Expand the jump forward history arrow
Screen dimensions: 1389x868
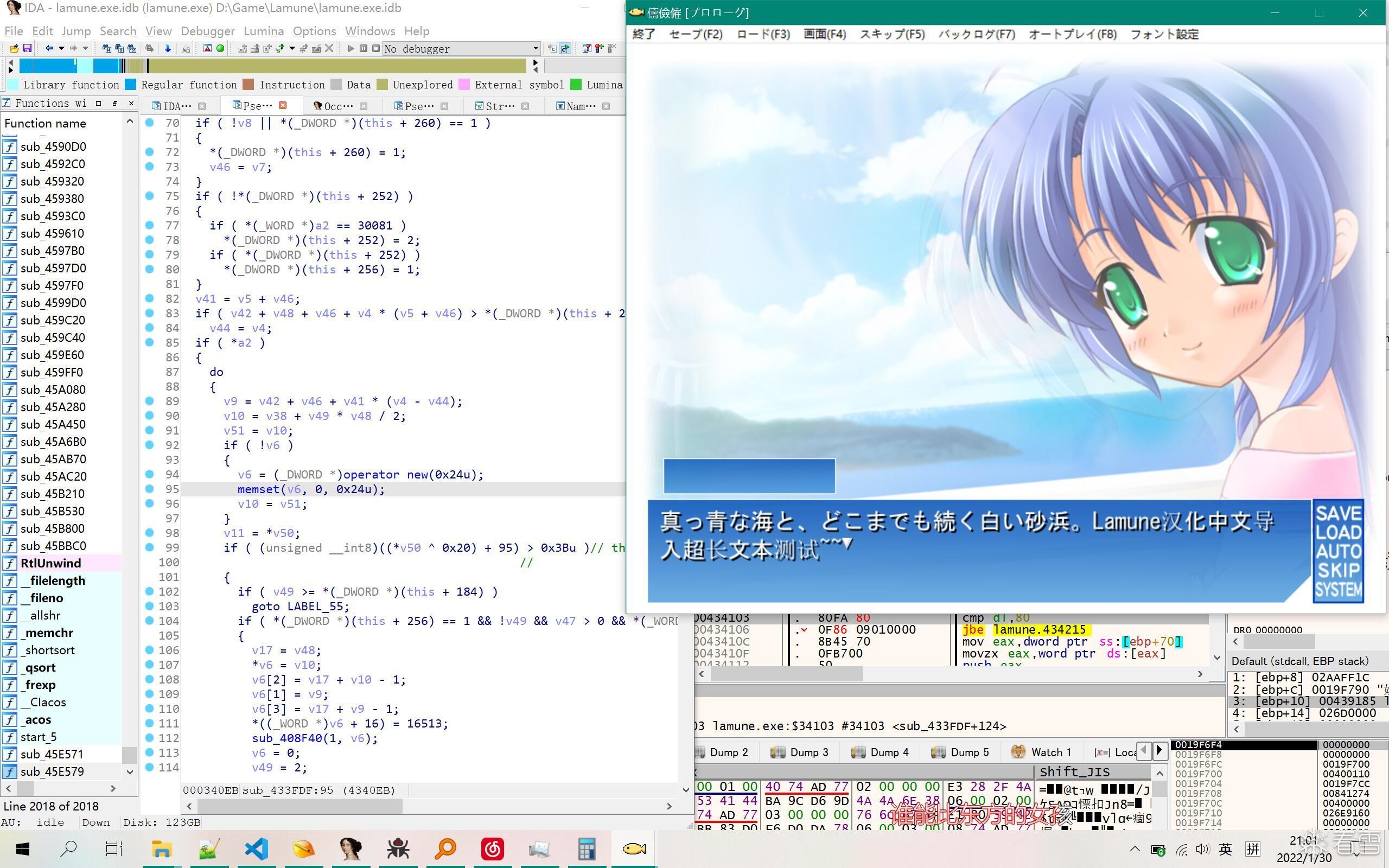tap(85, 49)
